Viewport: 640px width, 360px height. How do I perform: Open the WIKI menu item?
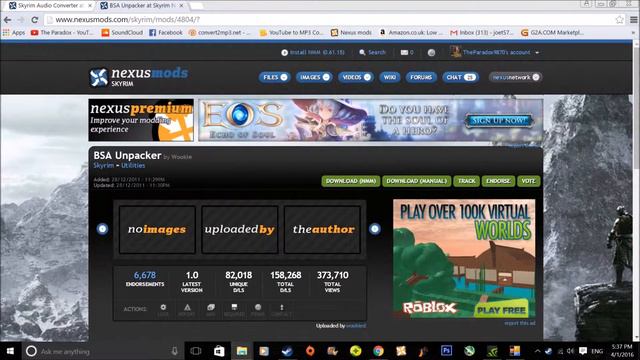(x=390, y=77)
